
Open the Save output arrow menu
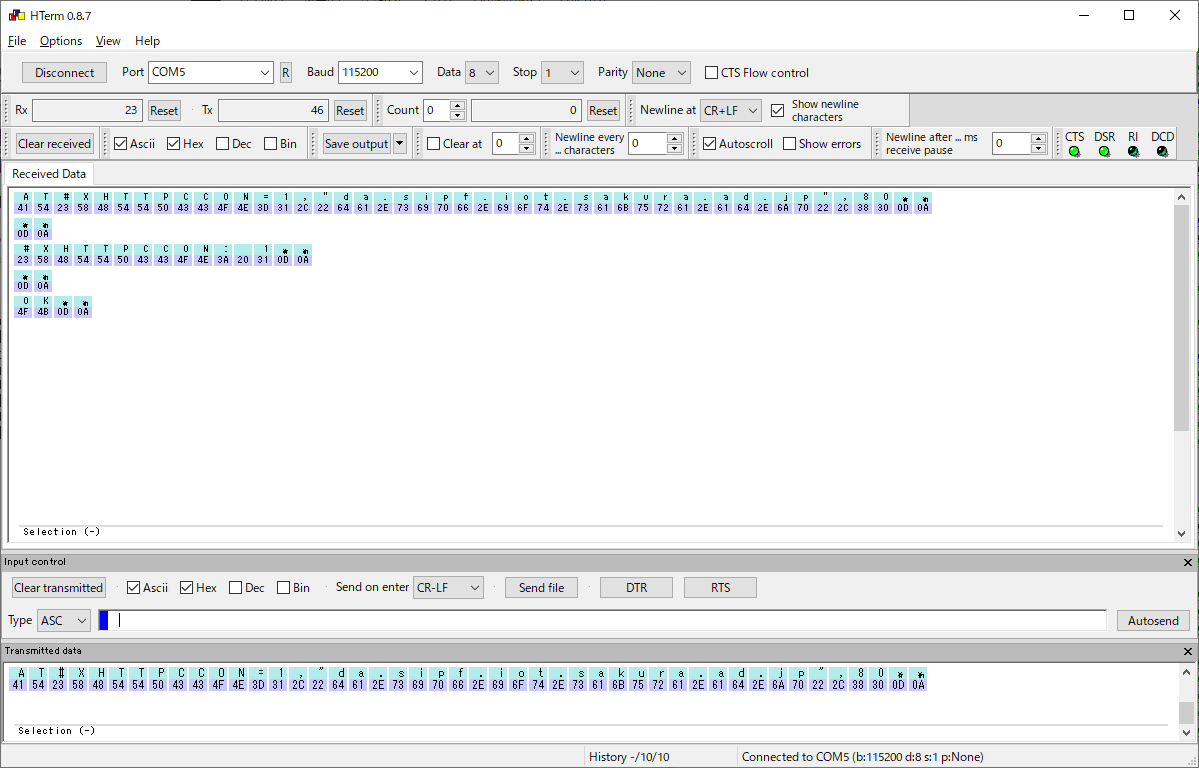pyautogui.click(x=400, y=144)
